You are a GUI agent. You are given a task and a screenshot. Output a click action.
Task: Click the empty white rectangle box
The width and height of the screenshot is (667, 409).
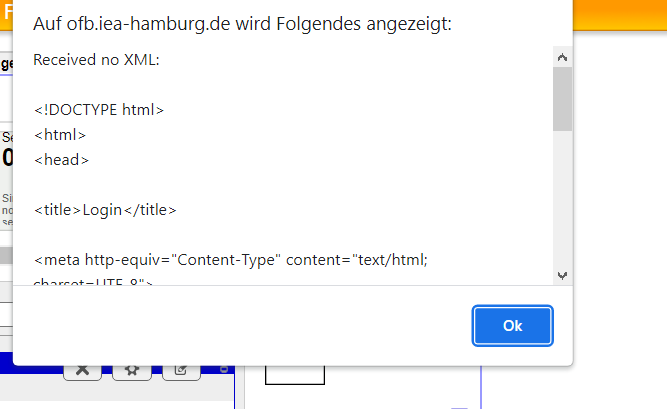295,375
